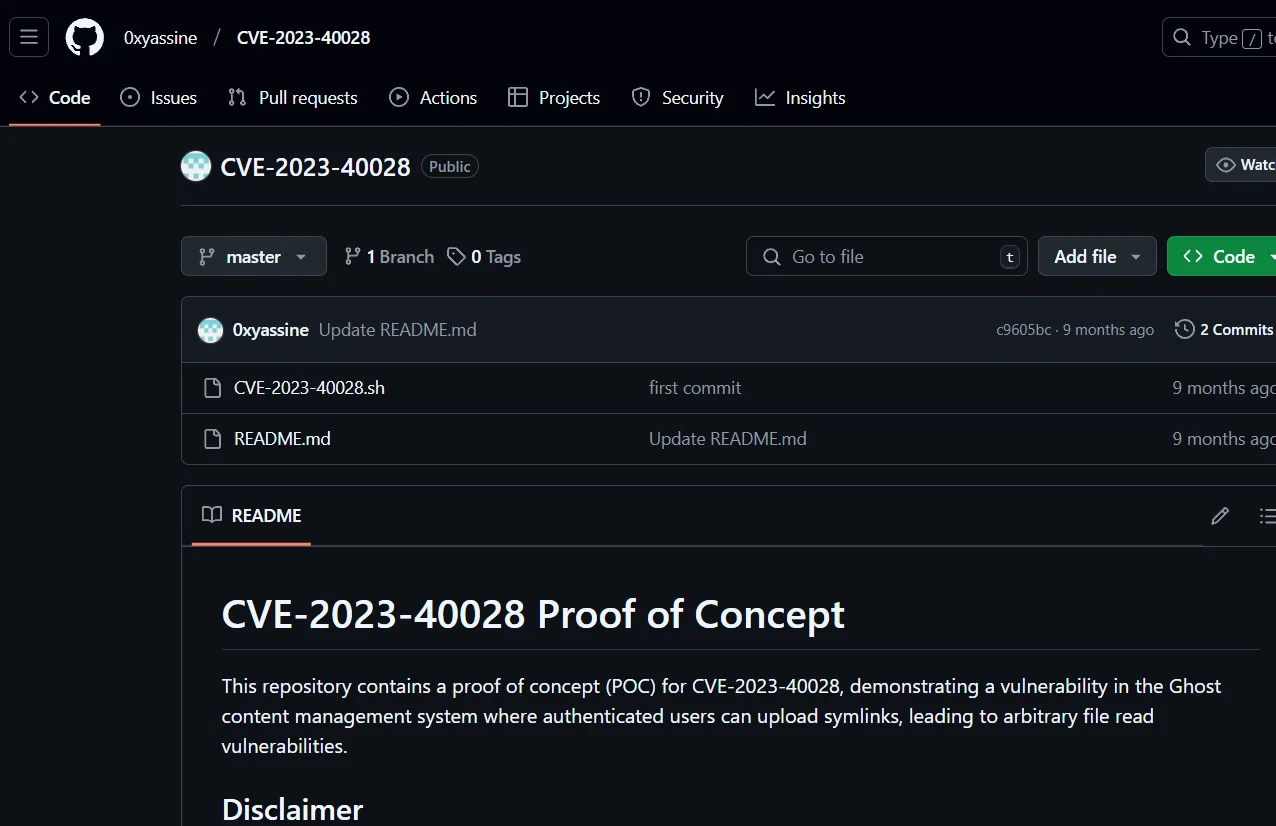The width and height of the screenshot is (1276, 826).
Task: Open the Issues tab
Action: point(159,98)
